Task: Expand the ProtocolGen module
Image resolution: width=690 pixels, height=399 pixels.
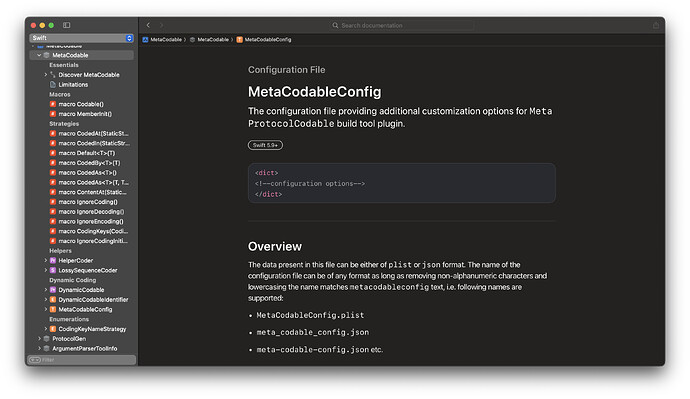Action: (39, 339)
